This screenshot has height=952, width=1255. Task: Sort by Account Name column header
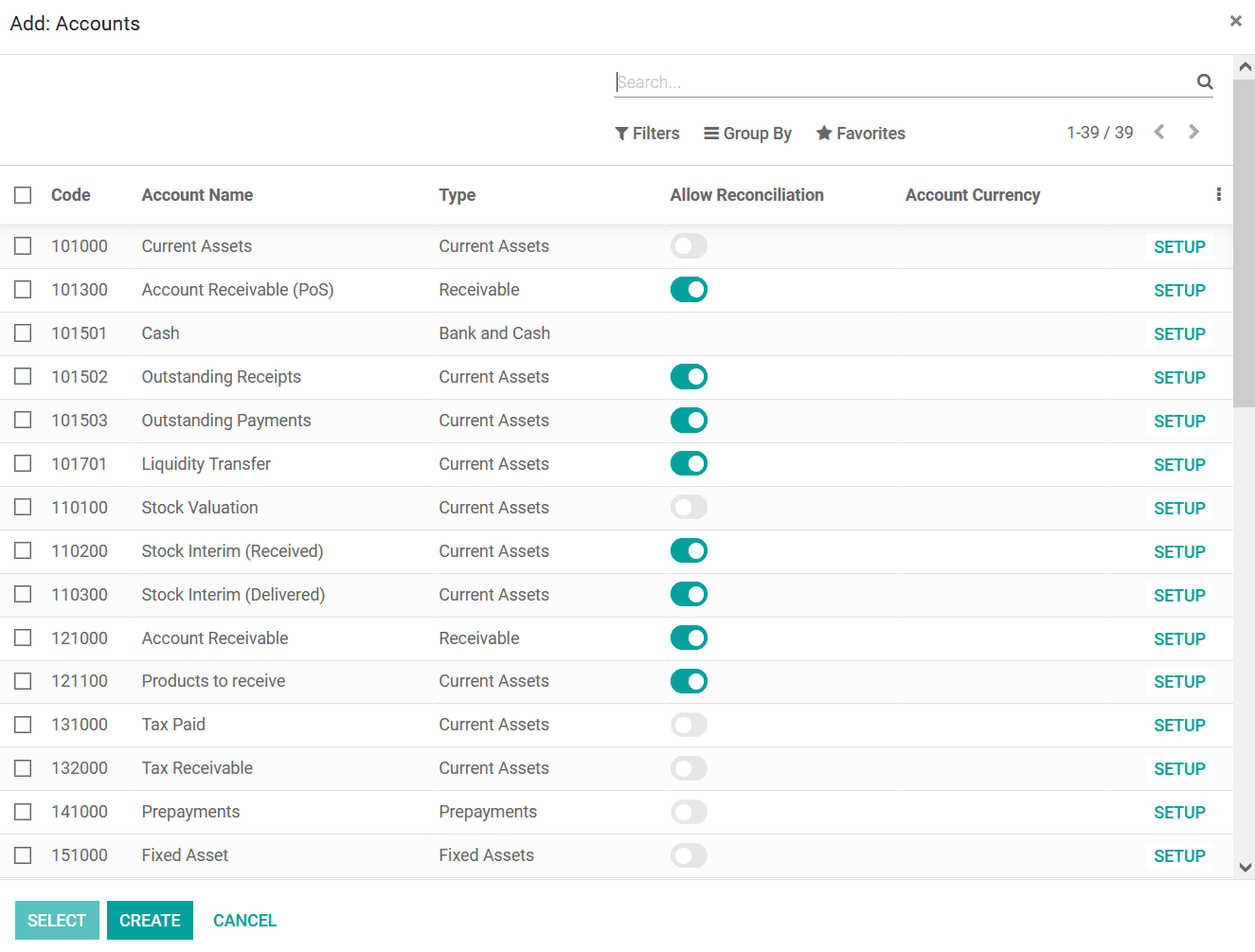(197, 195)
